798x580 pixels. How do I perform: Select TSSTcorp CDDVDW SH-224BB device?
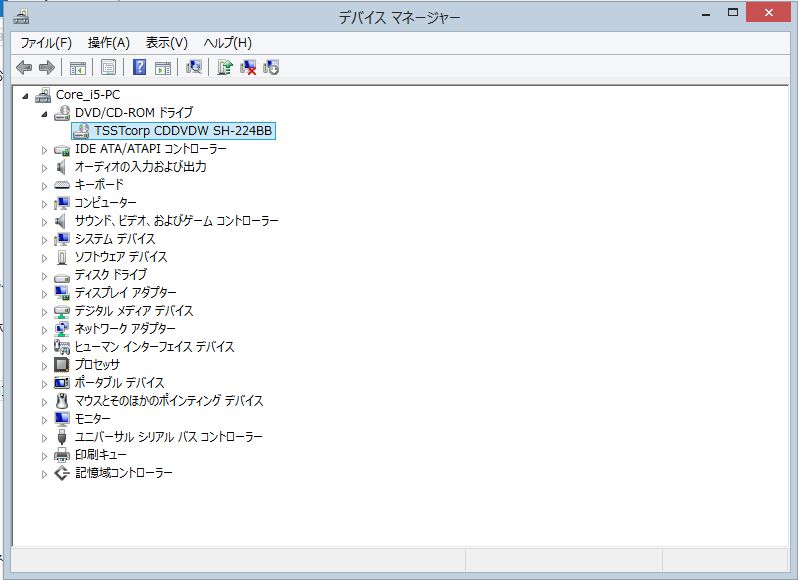point(183,131)
